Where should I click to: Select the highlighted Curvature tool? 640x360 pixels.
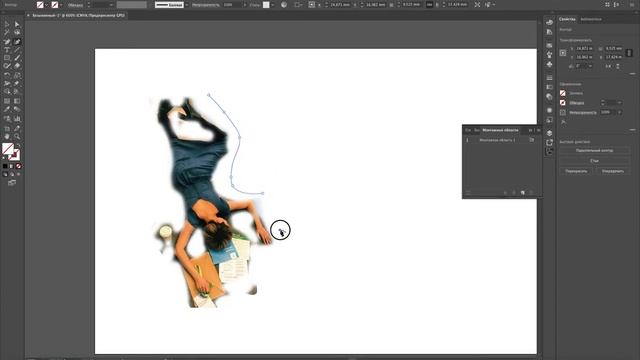(x=17, y=42)
